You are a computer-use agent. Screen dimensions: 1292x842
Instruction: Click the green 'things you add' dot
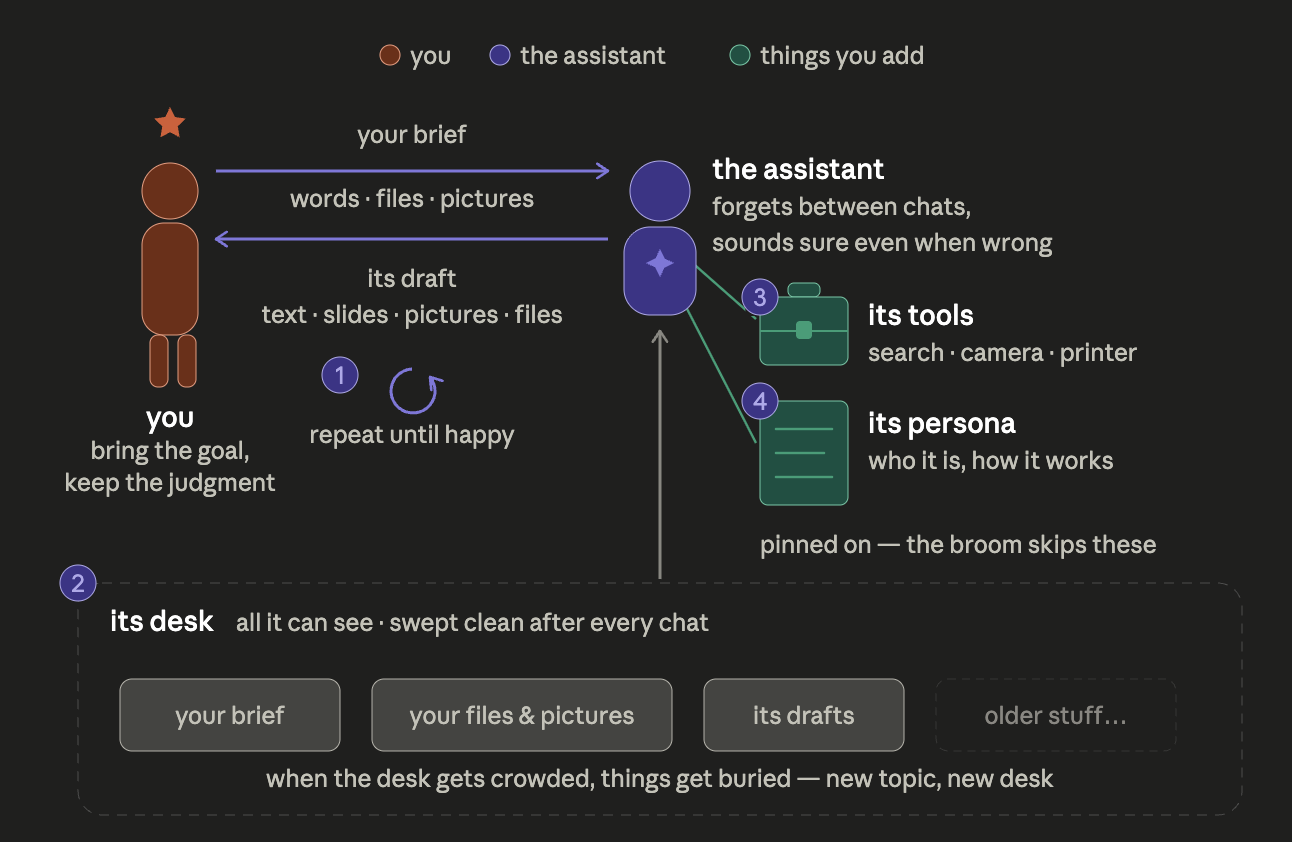point(740,56)
